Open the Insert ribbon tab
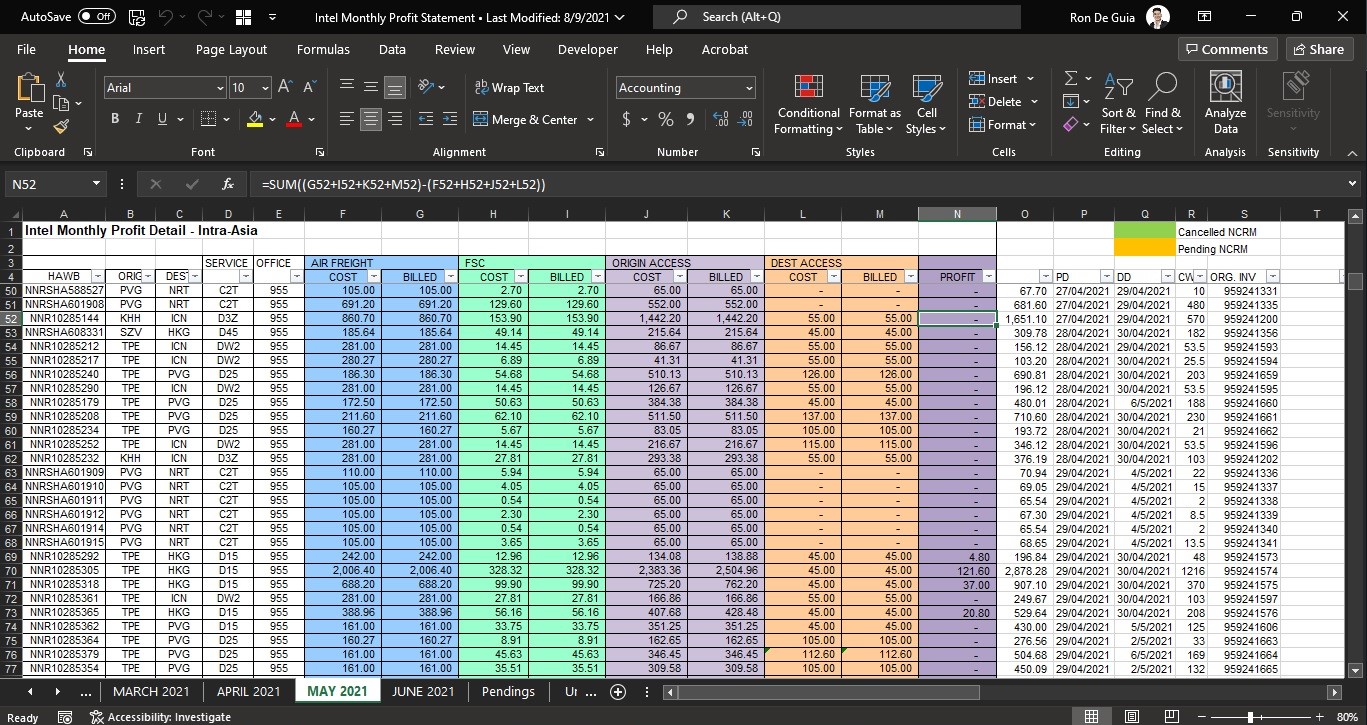The width and height of the screenshot is (1367, 725). [x=149, y=49]
